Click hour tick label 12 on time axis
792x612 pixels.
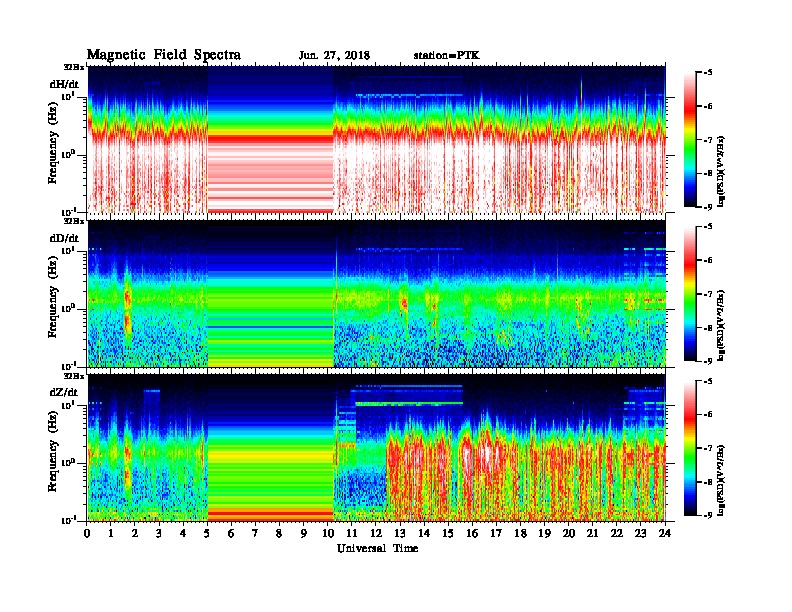coord(376,533)
